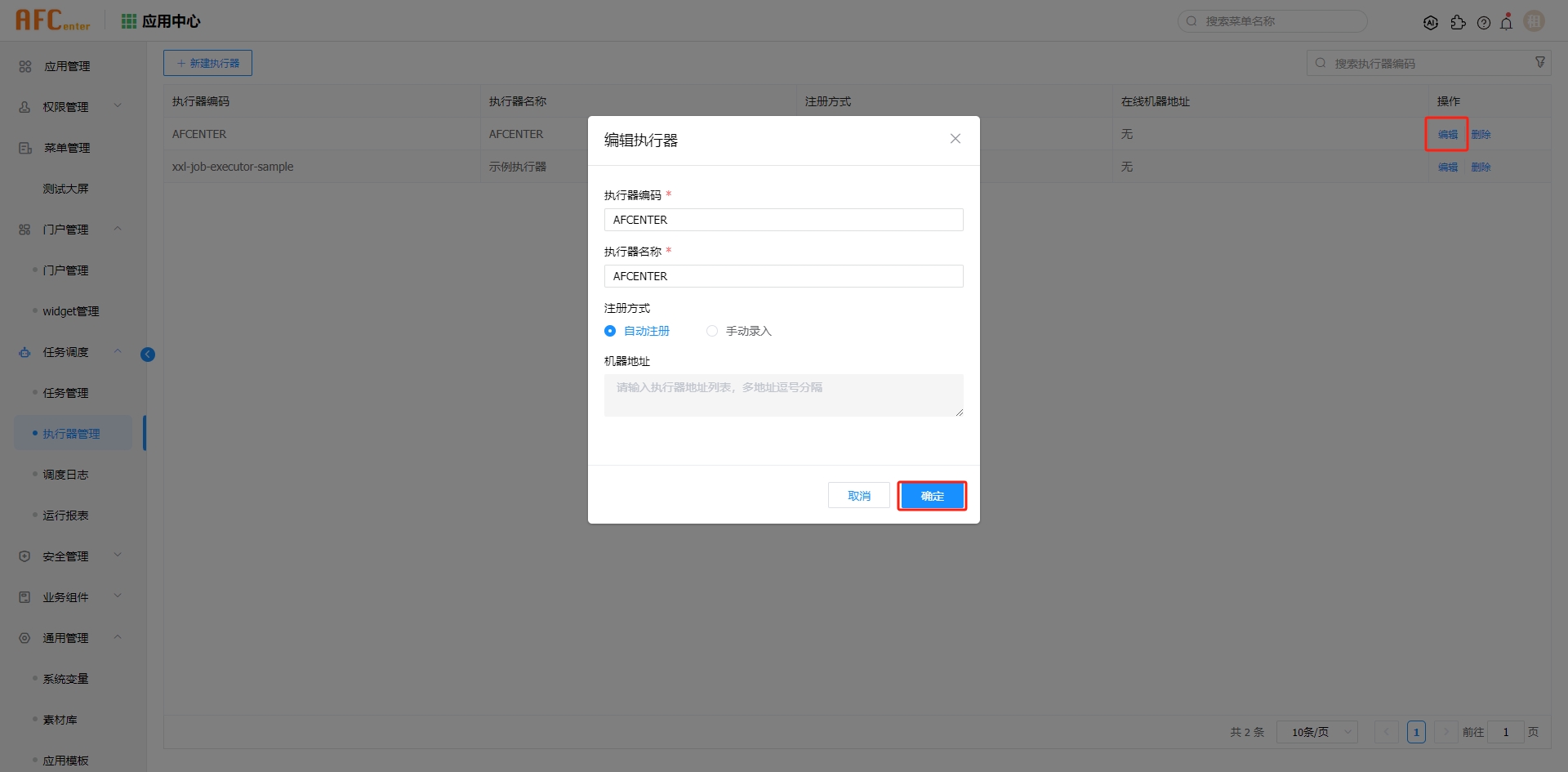This screenshot has height=772, width=1568.
Task: Open 任务管理 in the sidebar
Action: coord(66,393)
